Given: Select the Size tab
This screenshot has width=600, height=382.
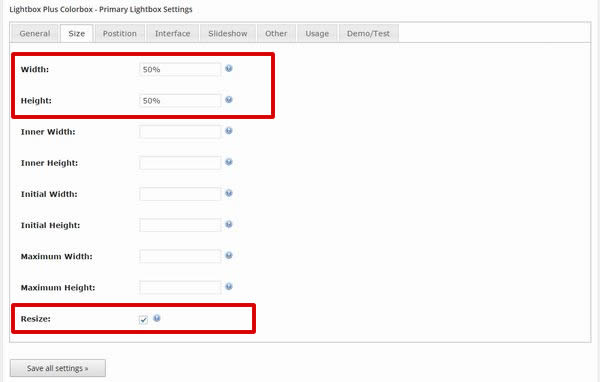Looking at the screenshot, I should tap(77, 33).
